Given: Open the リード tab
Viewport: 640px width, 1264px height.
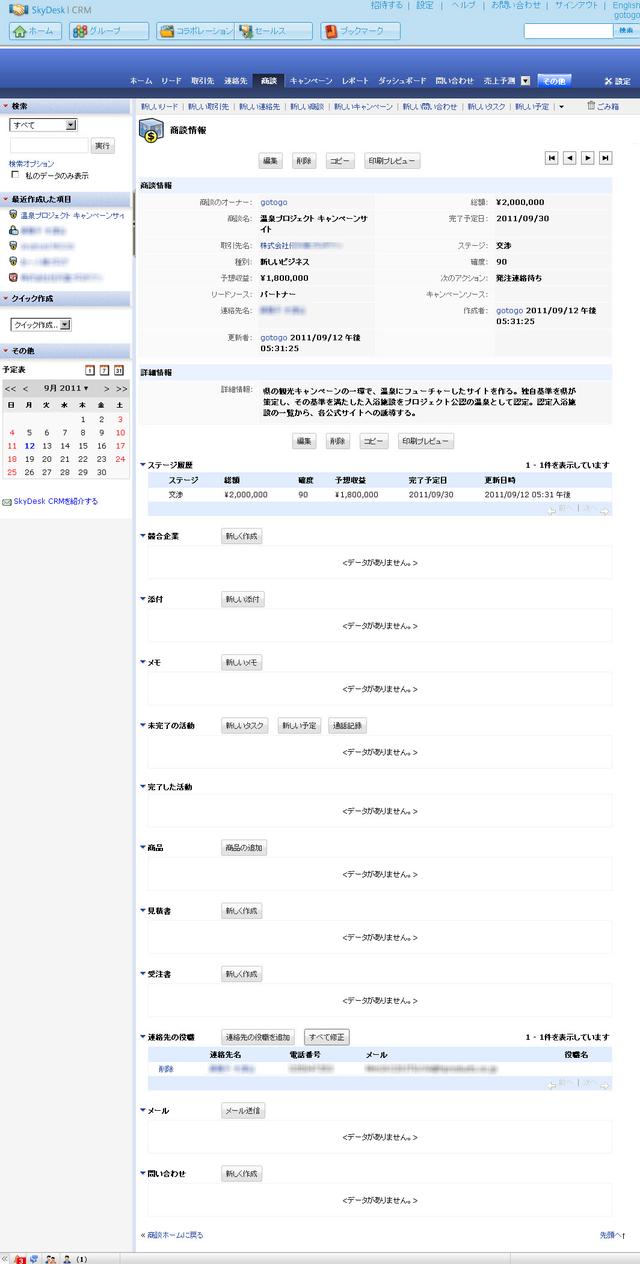Looking at the screenshot, I should tap(171, 80).
